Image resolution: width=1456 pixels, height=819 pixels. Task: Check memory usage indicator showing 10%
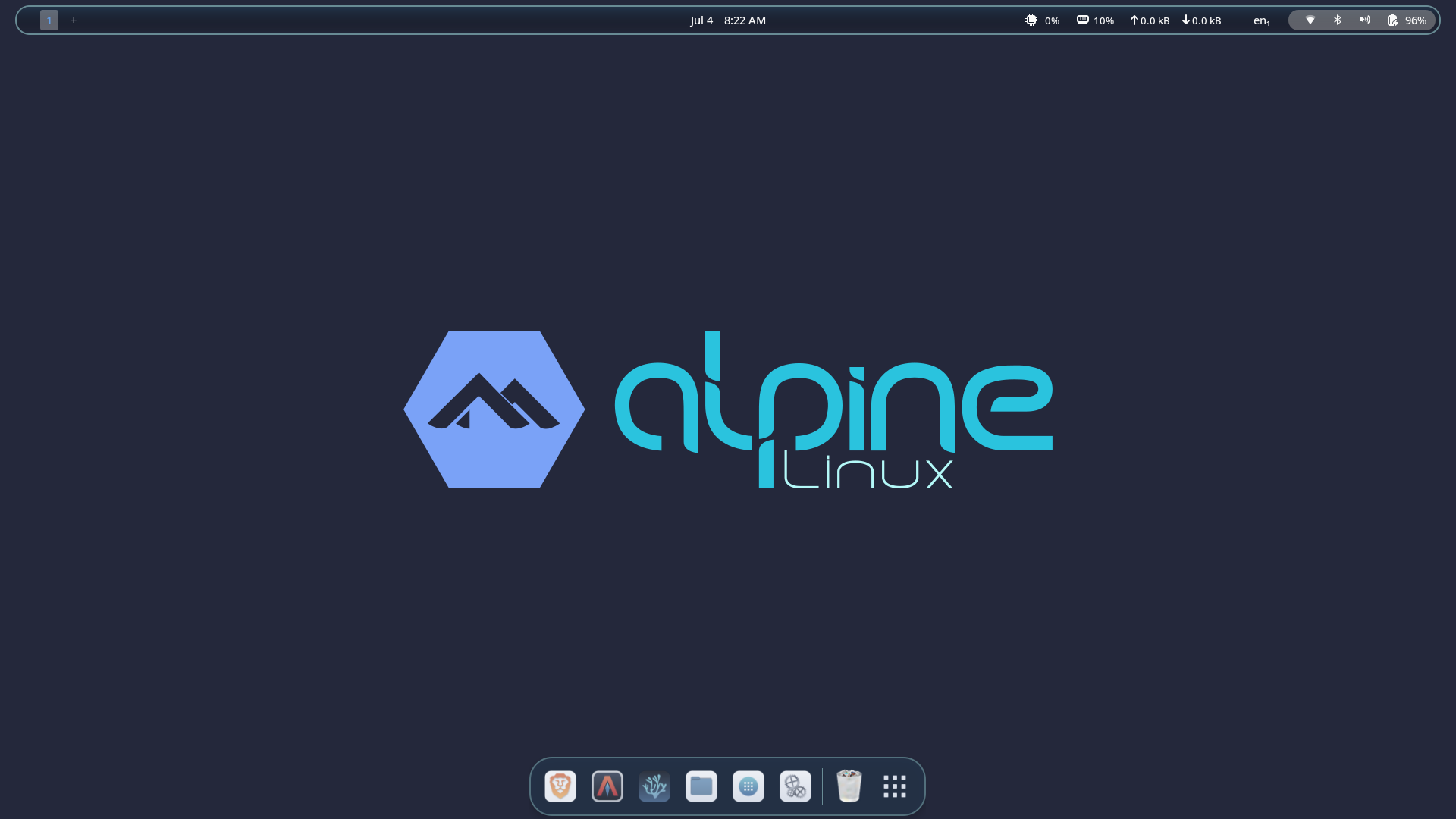pos(1095,20)
